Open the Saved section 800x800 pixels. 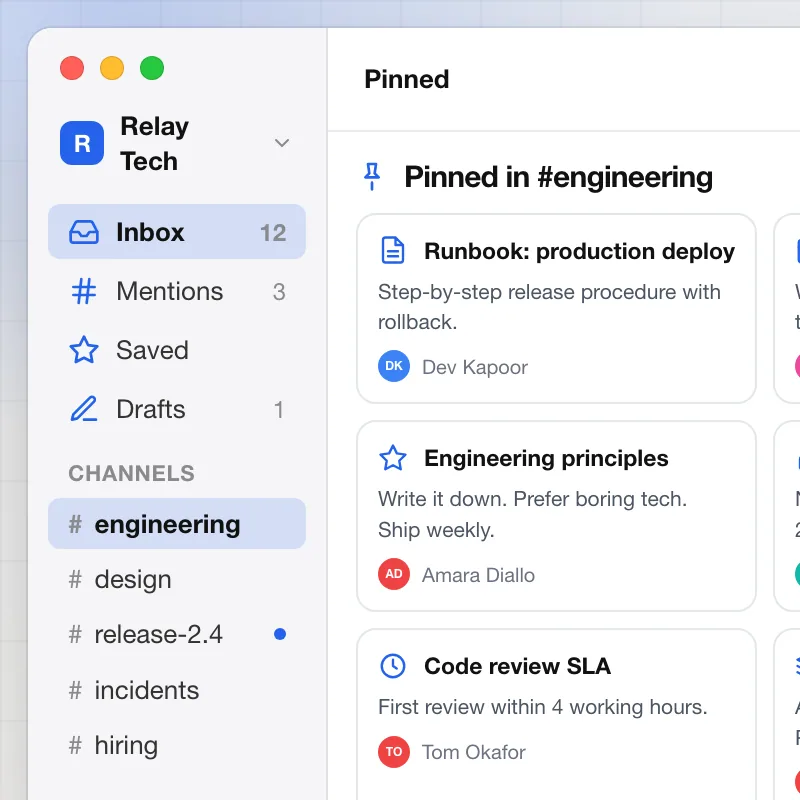(x=177, y=350)
